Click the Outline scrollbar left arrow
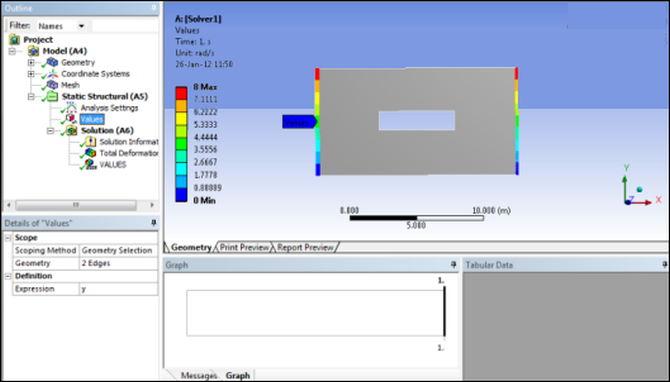Viewport: 670px width, 382px height. point(9,205)
